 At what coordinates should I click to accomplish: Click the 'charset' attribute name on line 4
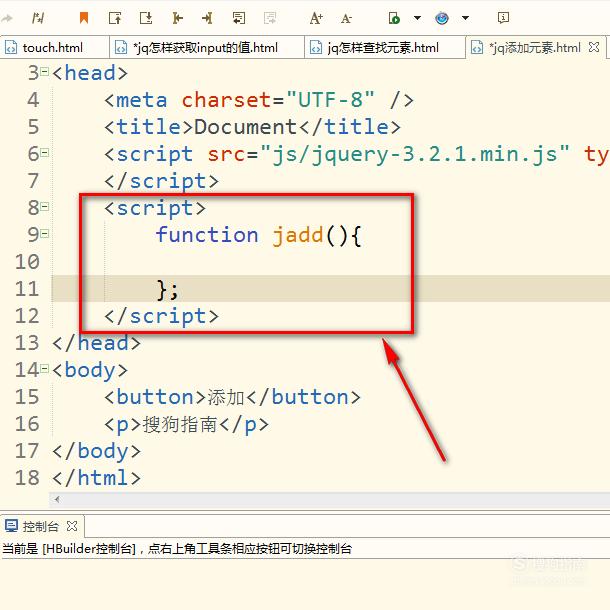click(226, 100)
